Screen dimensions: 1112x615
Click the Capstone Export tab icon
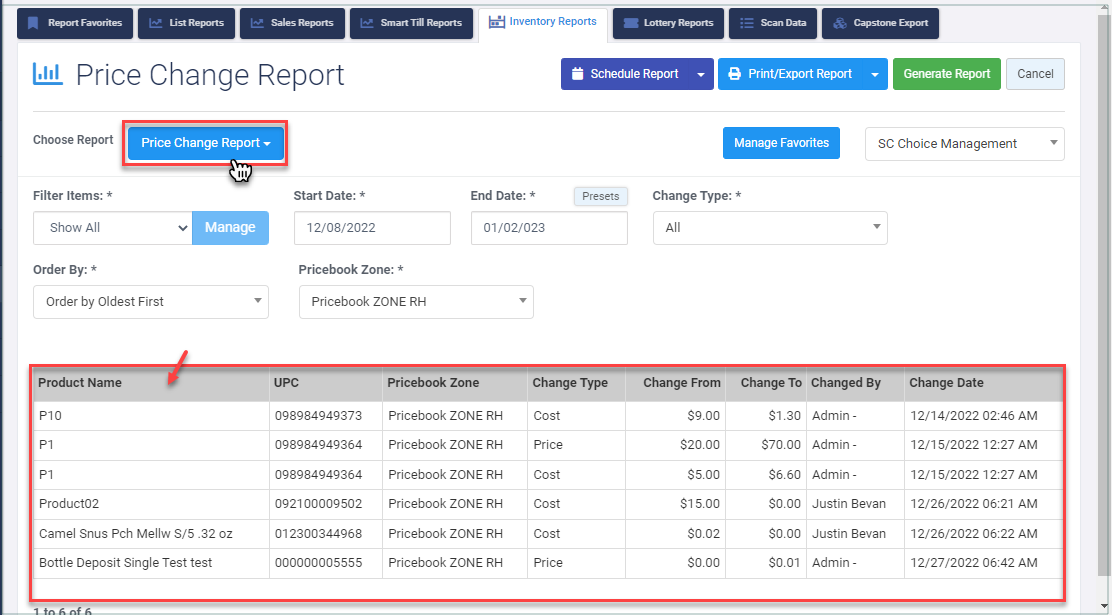840,23
